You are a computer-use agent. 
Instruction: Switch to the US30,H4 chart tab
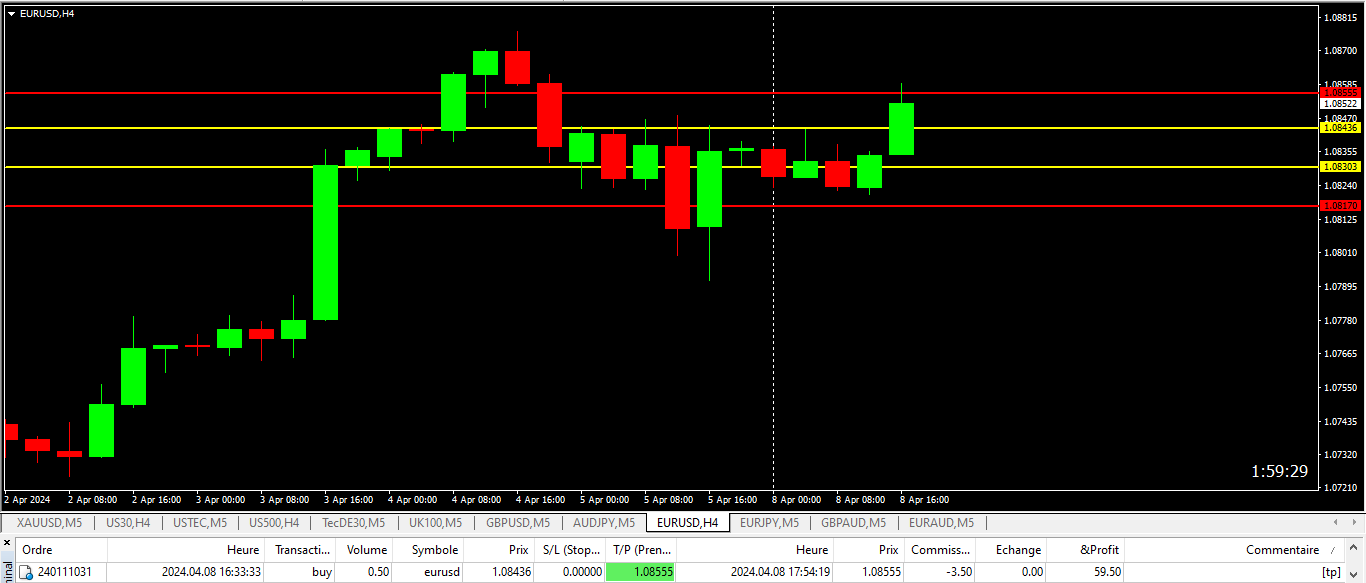(x=128, y=523)
